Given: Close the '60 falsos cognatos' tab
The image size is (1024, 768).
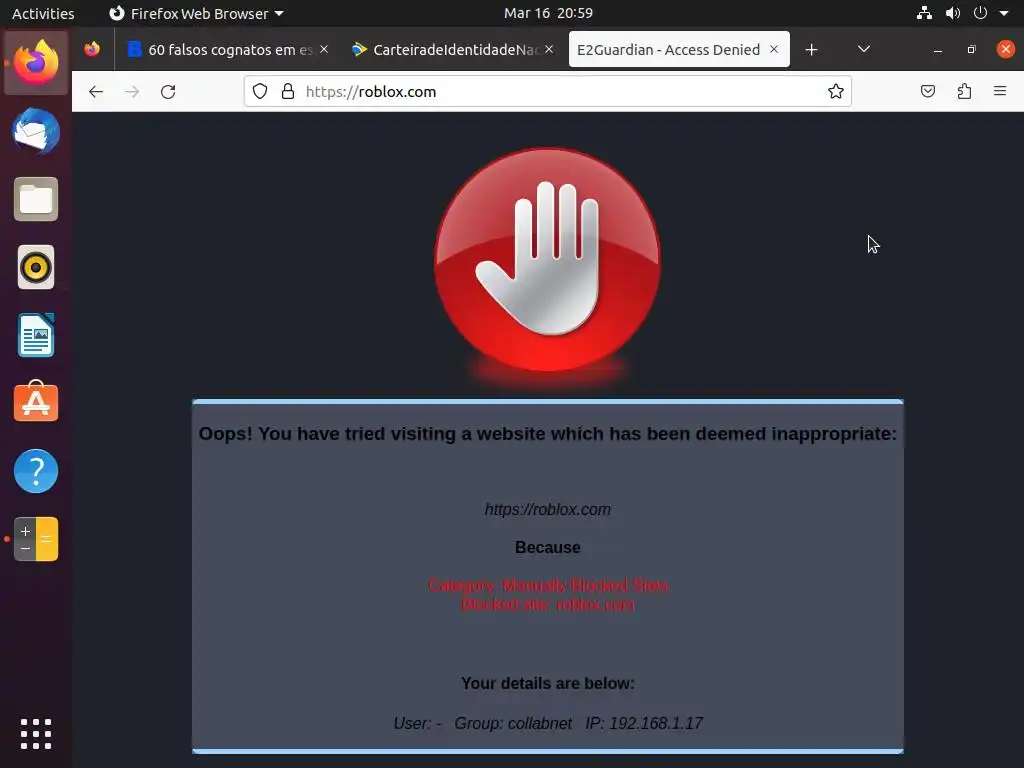Looking at the screenshot, I should 324,49.
